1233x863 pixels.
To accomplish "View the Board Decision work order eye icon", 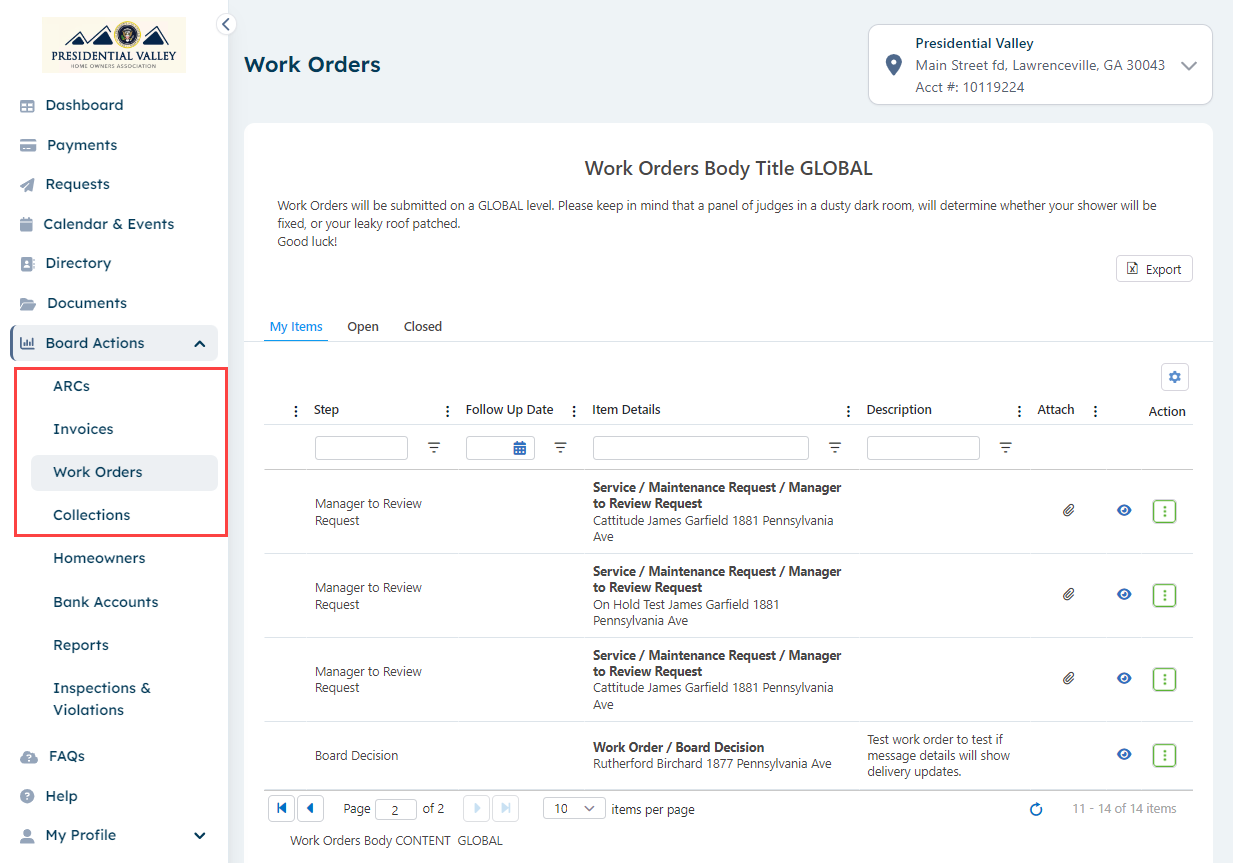I will pyautogui.click(x=1124, y=755).
